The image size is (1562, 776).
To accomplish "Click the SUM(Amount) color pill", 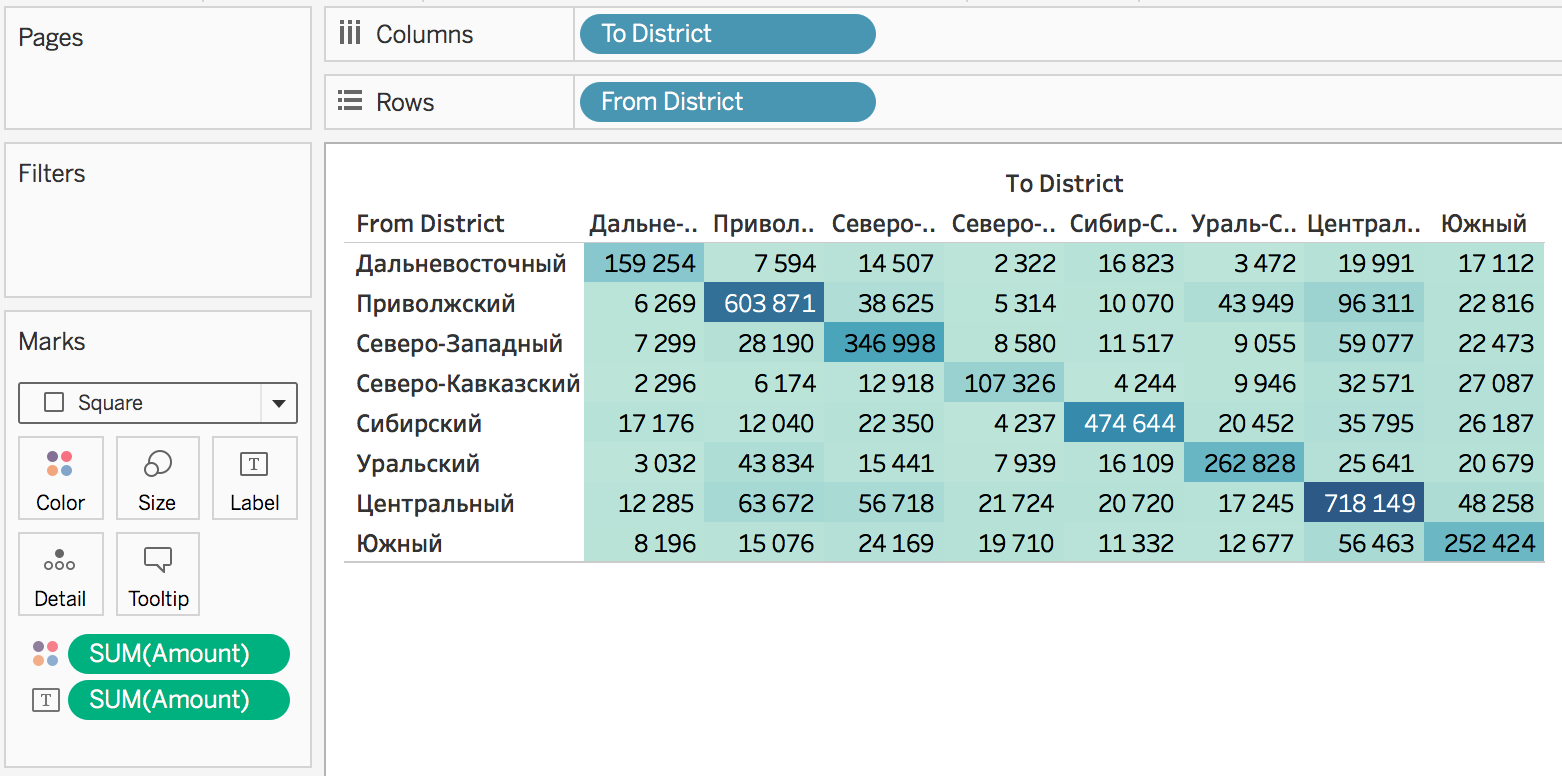I will [178, 654].
